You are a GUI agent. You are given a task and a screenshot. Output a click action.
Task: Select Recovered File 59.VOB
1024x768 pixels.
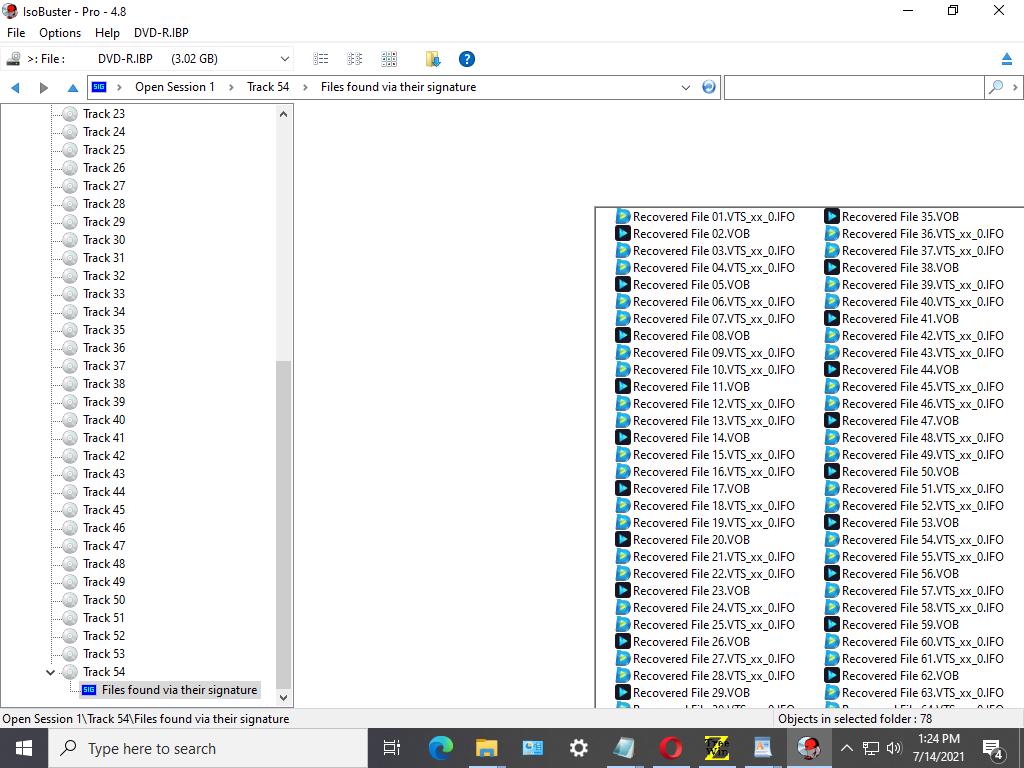(x=900, y=624)
